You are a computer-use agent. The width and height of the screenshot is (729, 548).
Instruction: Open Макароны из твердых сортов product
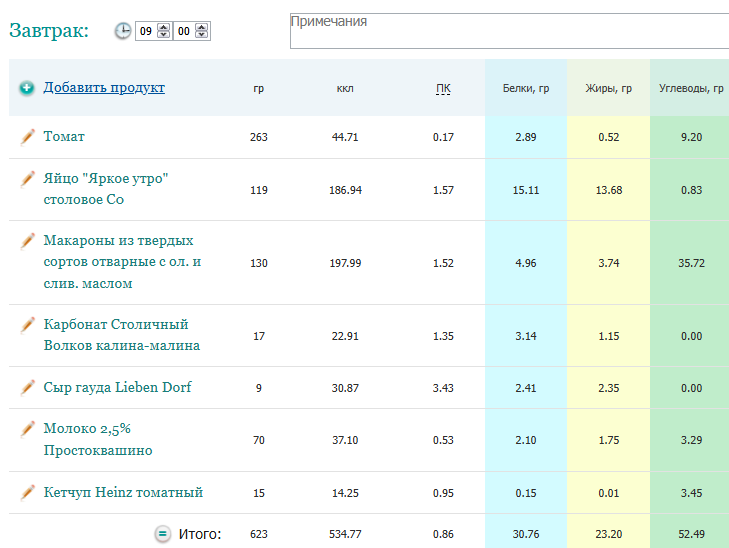(x=122, y=262)
